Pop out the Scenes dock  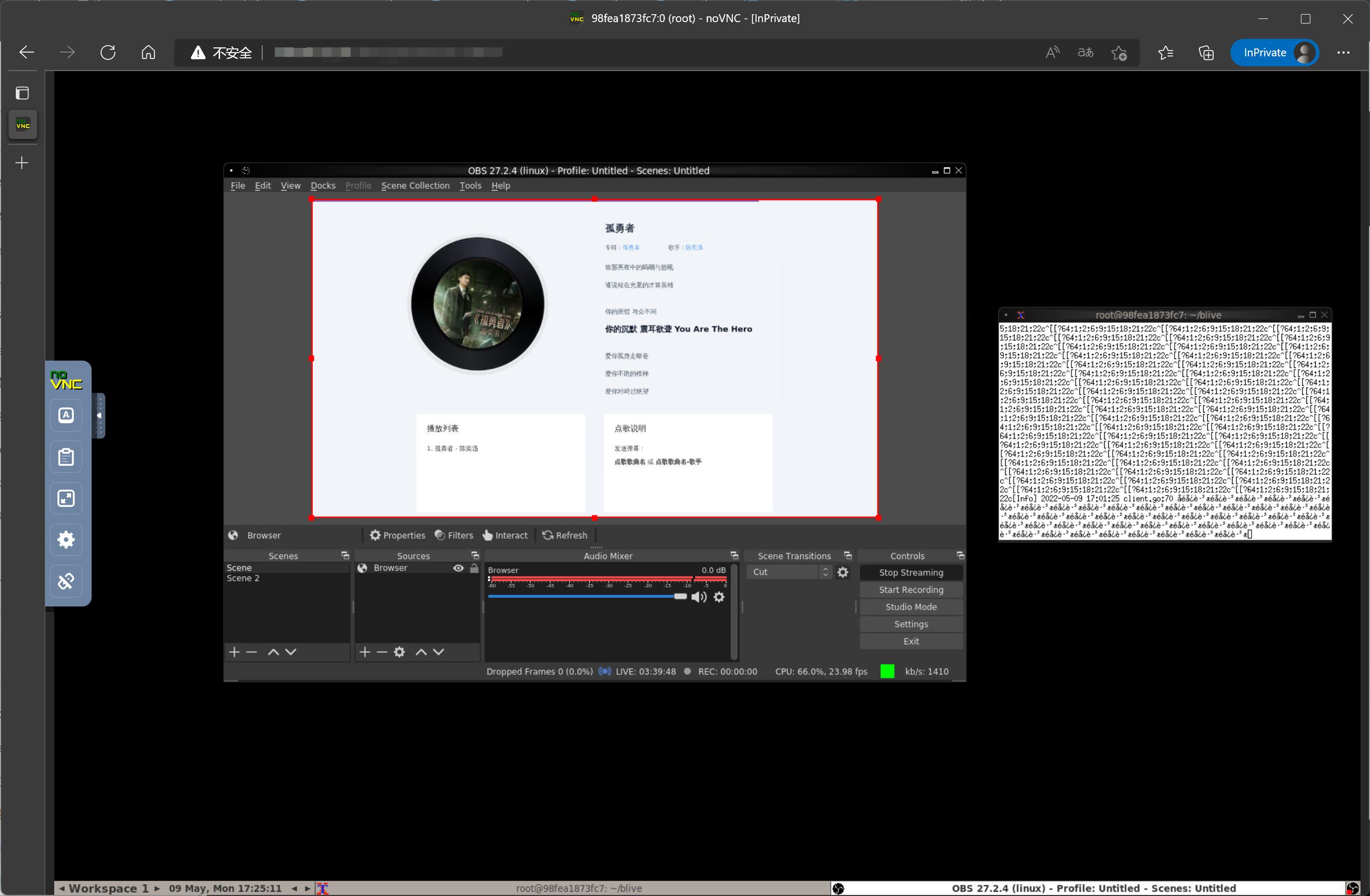pos(345,555)
